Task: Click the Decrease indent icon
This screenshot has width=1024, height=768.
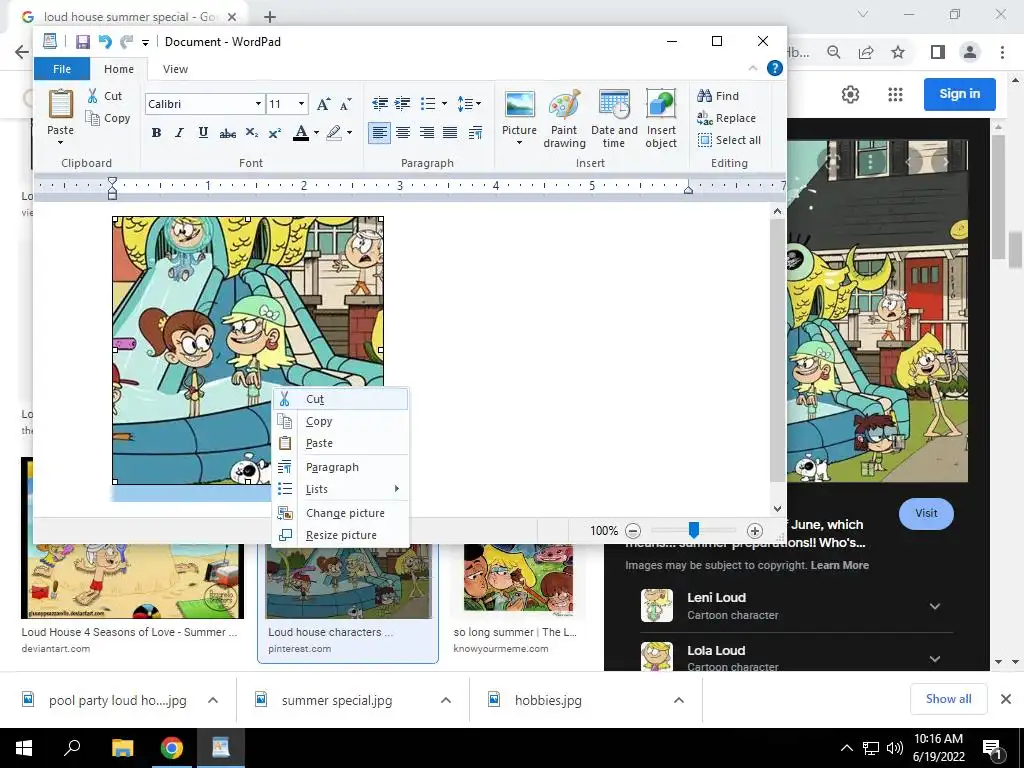Action: coord(379,103)
